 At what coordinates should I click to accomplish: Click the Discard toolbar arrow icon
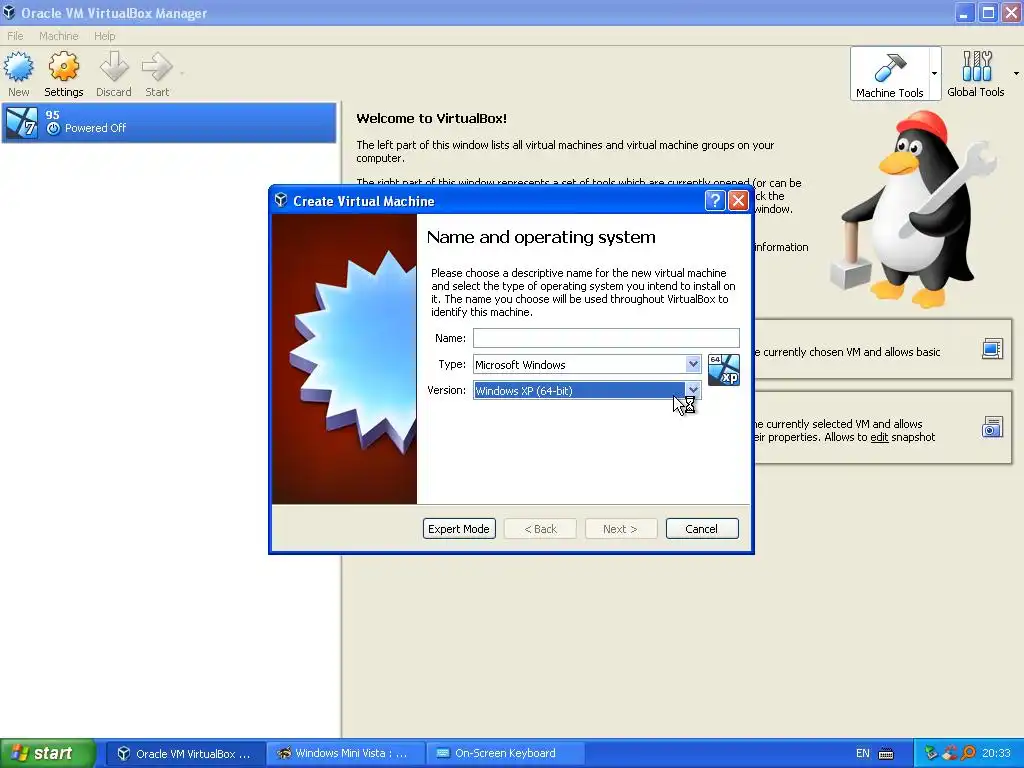pyautogui.click(x=114, y=67)
